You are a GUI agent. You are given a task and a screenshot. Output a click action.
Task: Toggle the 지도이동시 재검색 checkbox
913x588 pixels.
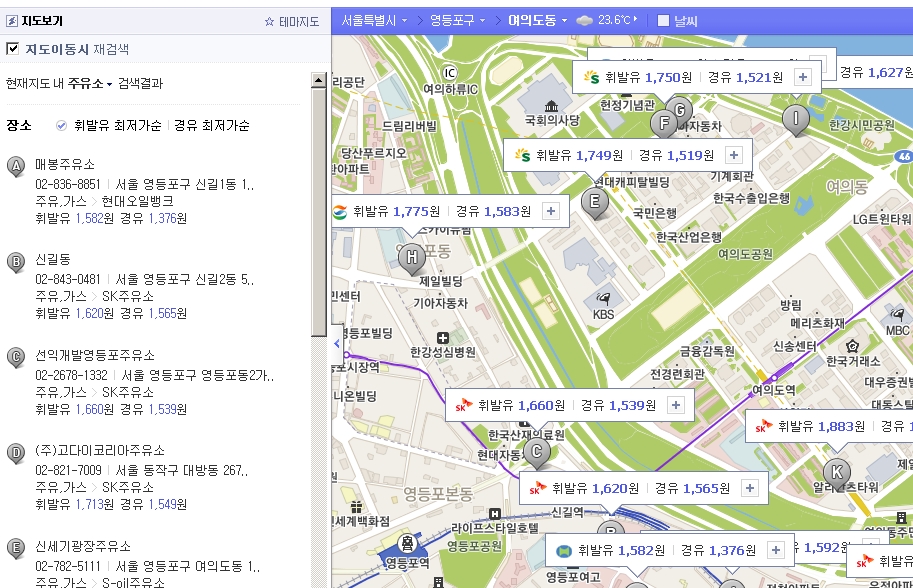tap(12, 48)
